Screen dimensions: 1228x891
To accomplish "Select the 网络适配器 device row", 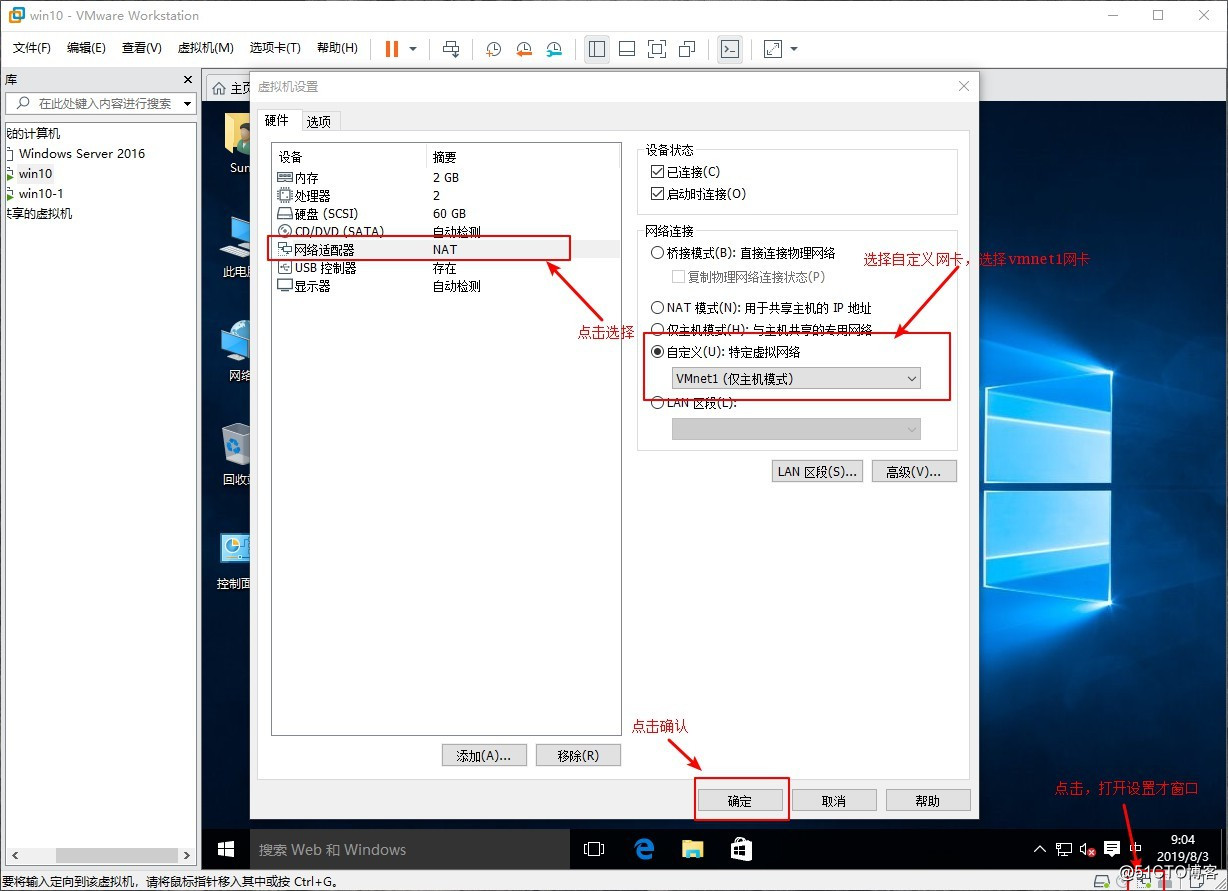I will click(x=446, y=249).
